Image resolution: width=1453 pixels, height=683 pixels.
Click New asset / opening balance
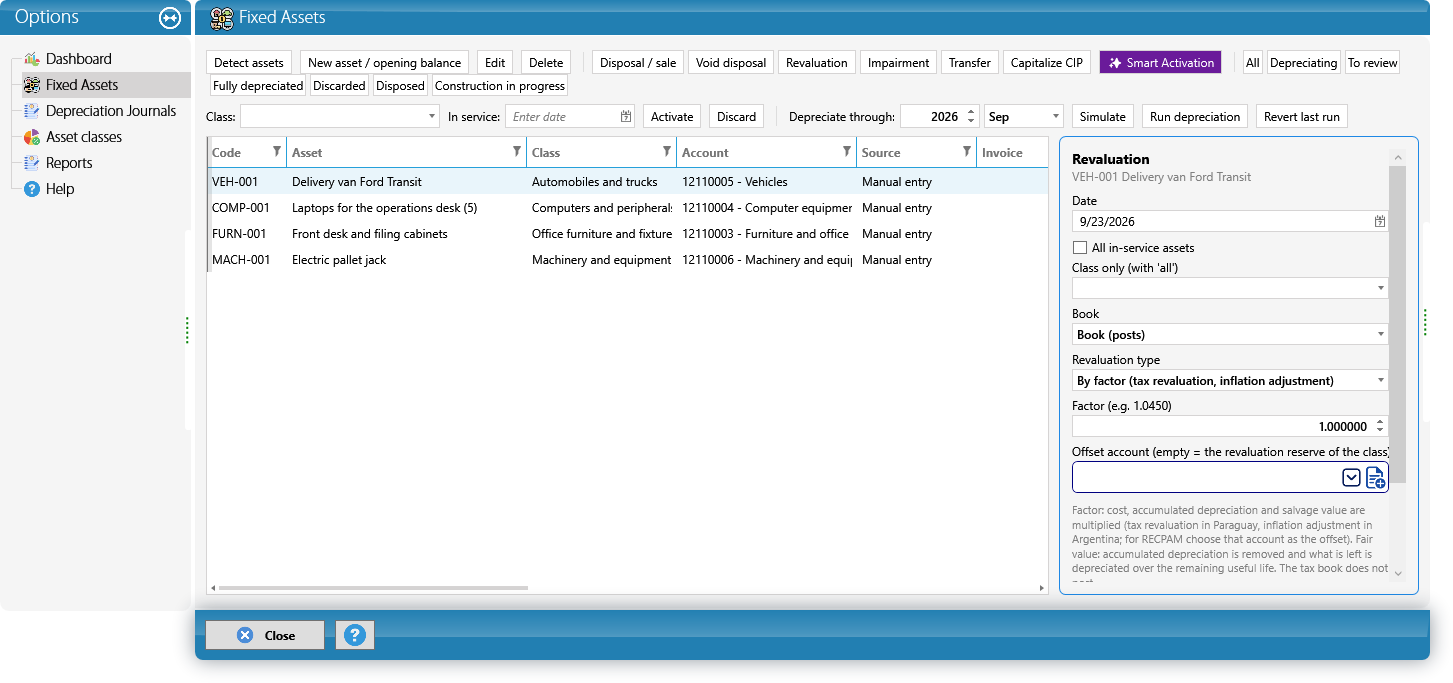pyautogui.click(x=385, y=62)
